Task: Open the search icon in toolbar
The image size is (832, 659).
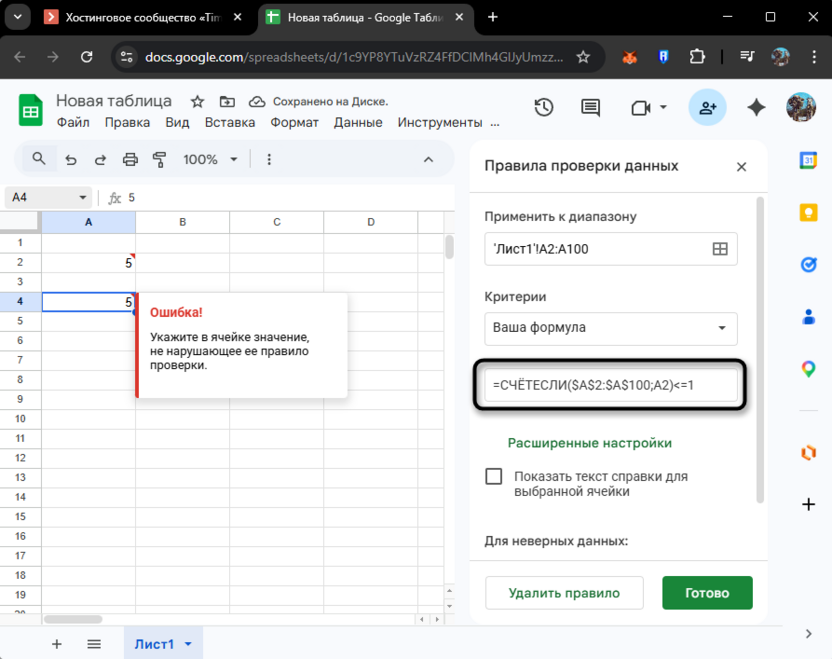Action: (40, 159)
